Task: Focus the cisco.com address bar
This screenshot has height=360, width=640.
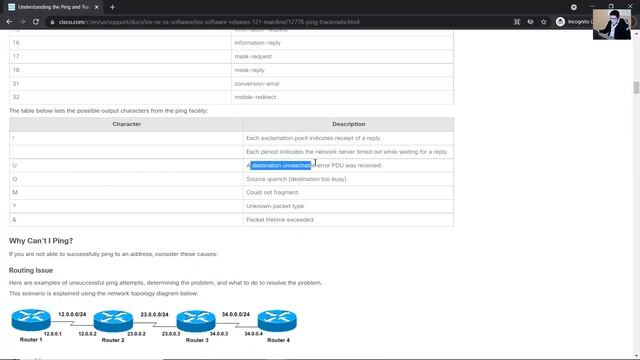Action: pyautogui.click(x=209, y=22)
